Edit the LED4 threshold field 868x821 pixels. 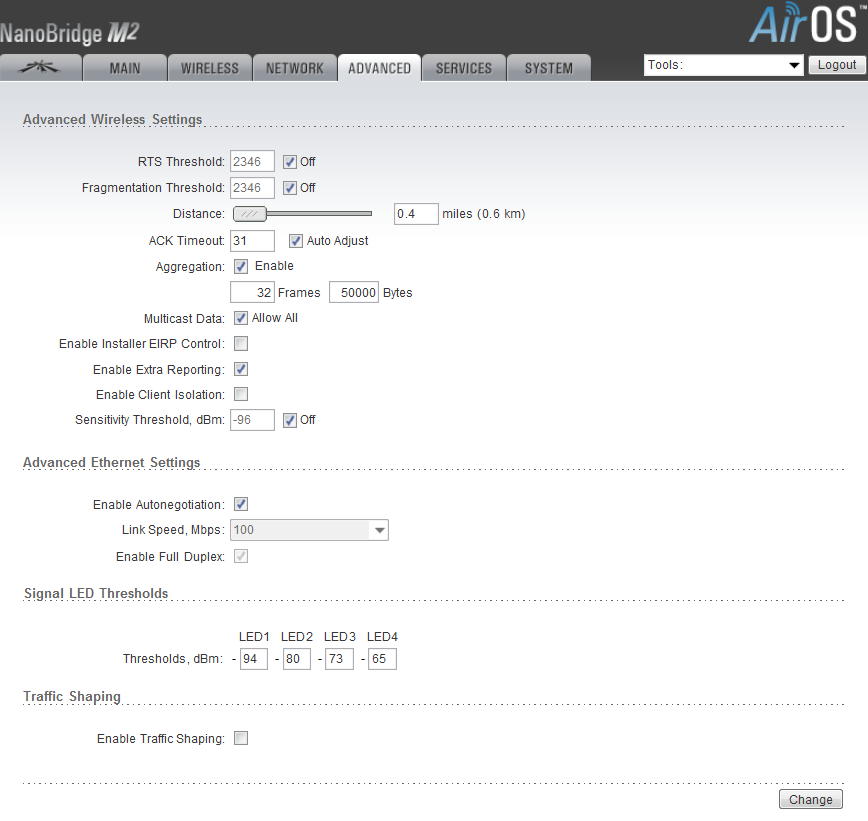(x=383, y=659)
